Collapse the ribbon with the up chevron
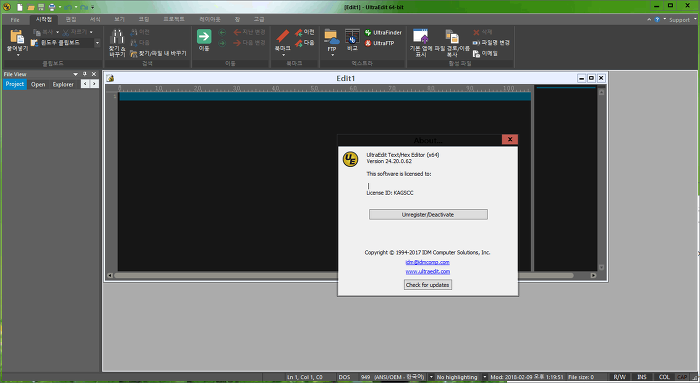700x383 pixels. 649,20
